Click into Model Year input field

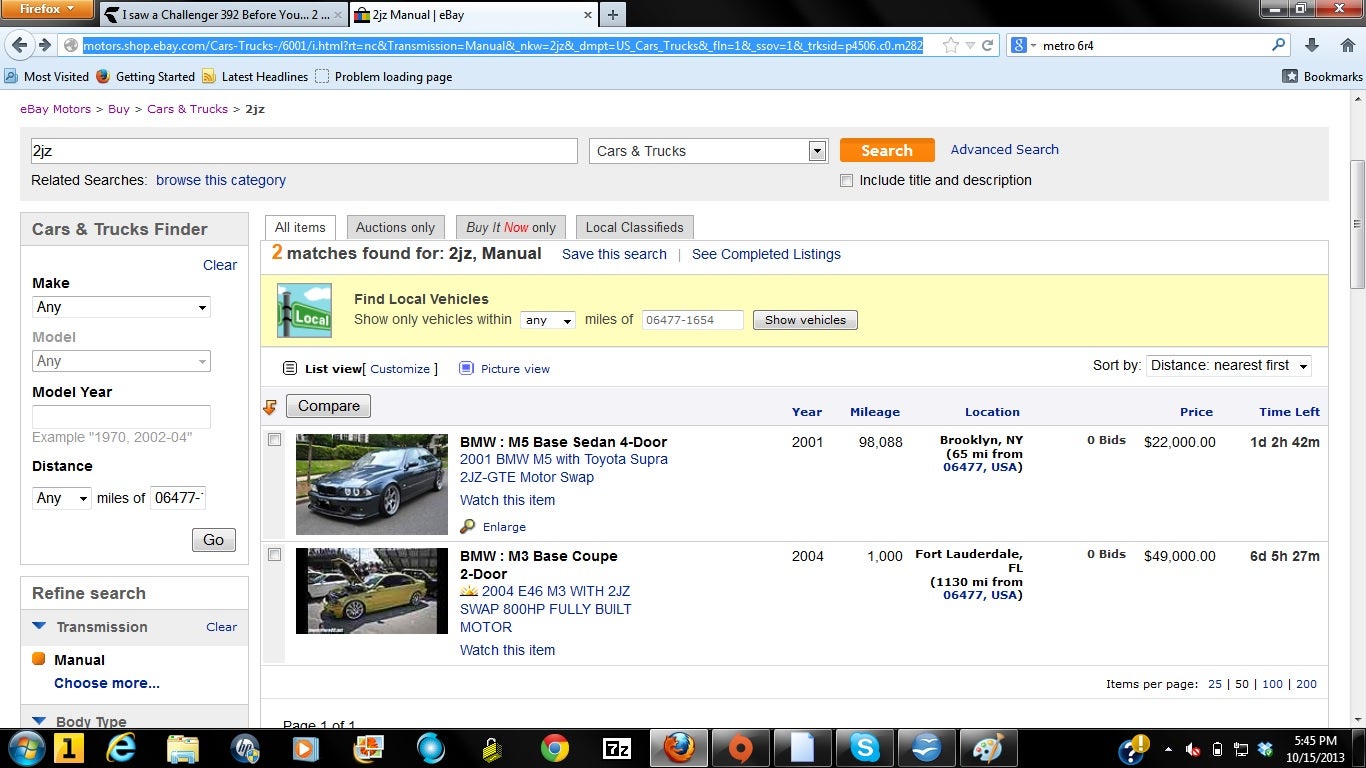point(121,417)
